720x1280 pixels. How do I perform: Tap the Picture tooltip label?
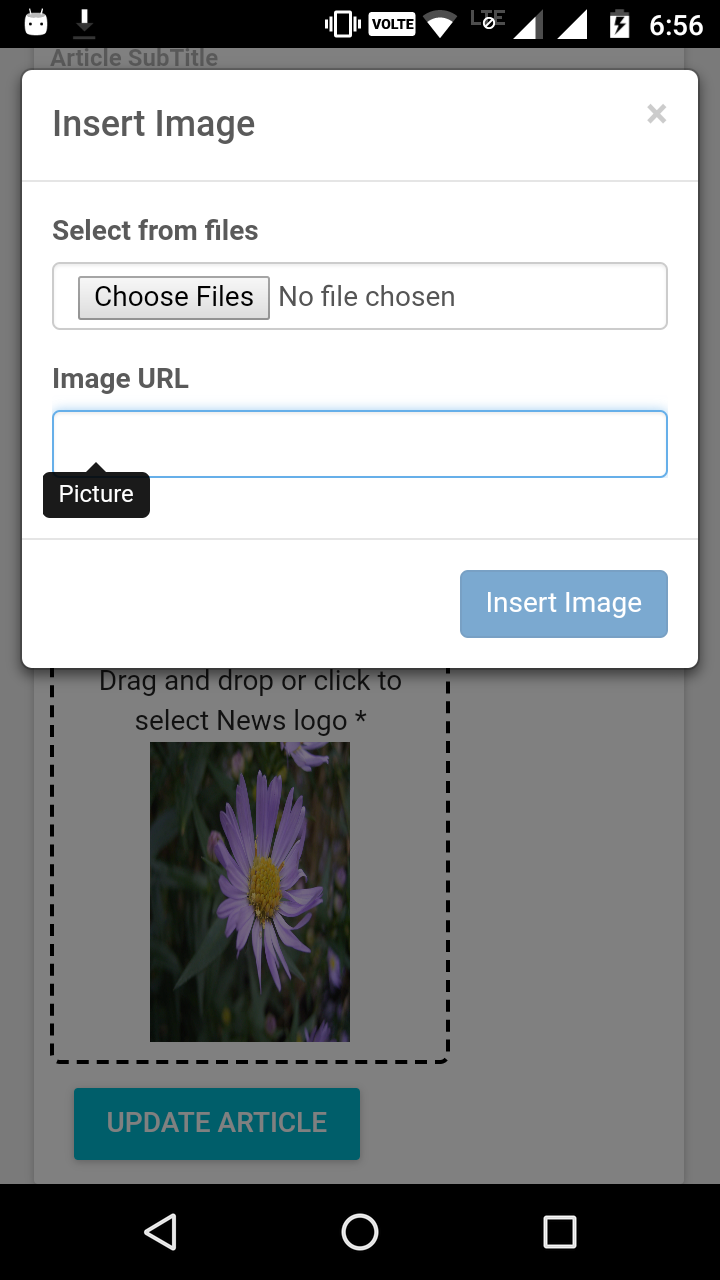[96, 494]
